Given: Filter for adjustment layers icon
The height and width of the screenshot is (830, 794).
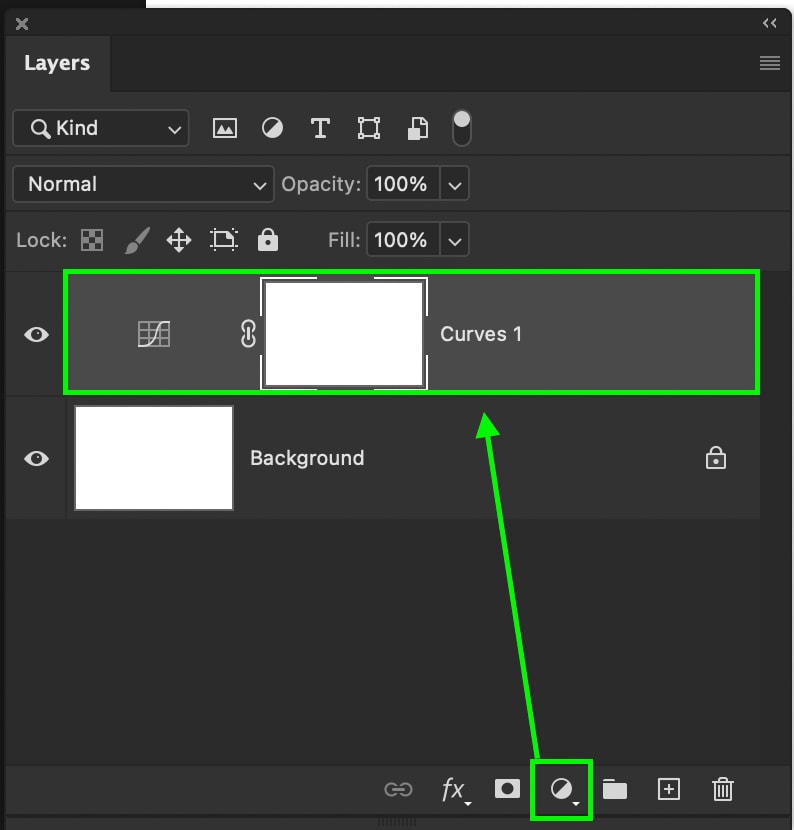Looking at the screenshot, I should (272, 128).
